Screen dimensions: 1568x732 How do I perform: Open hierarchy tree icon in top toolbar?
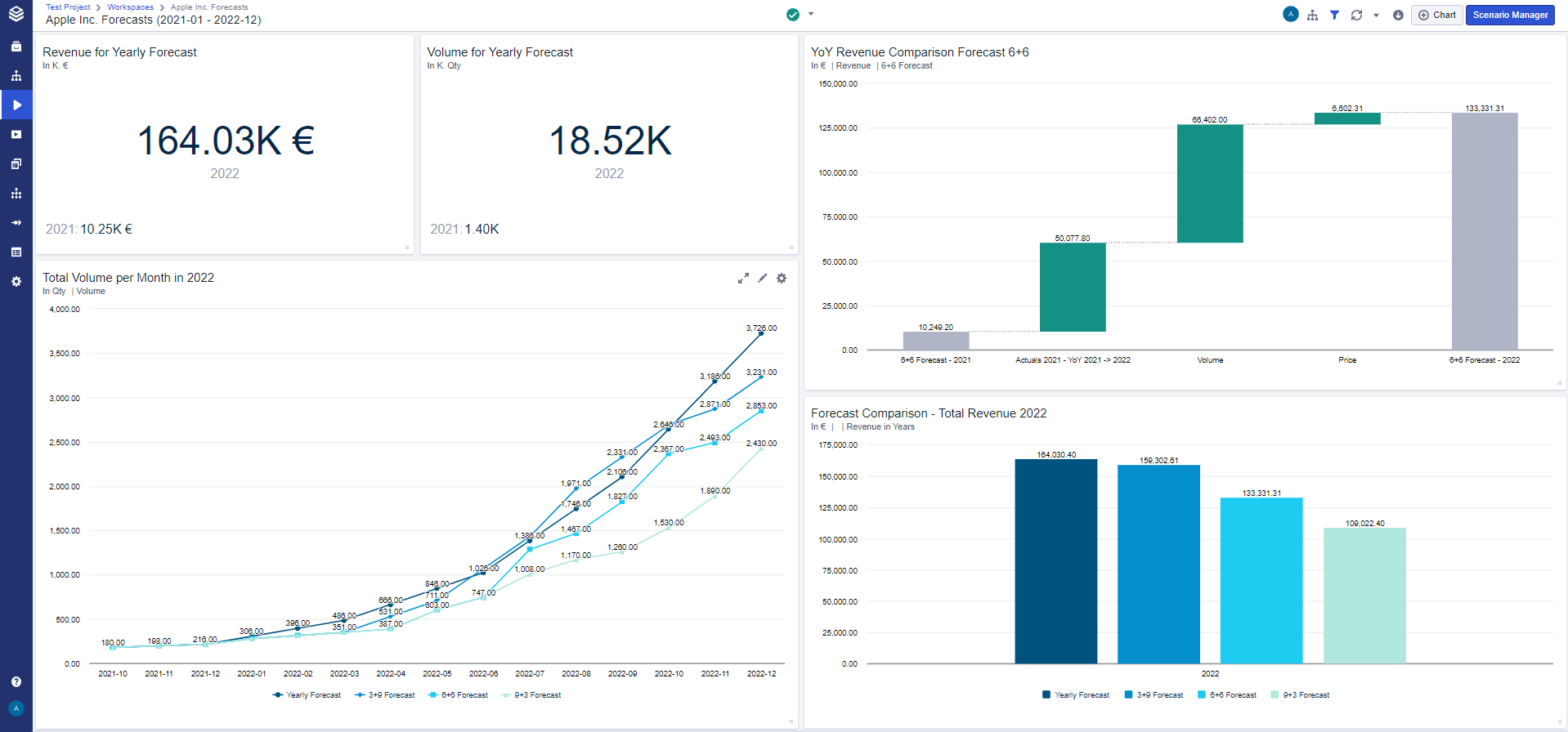coord(1312,15)
